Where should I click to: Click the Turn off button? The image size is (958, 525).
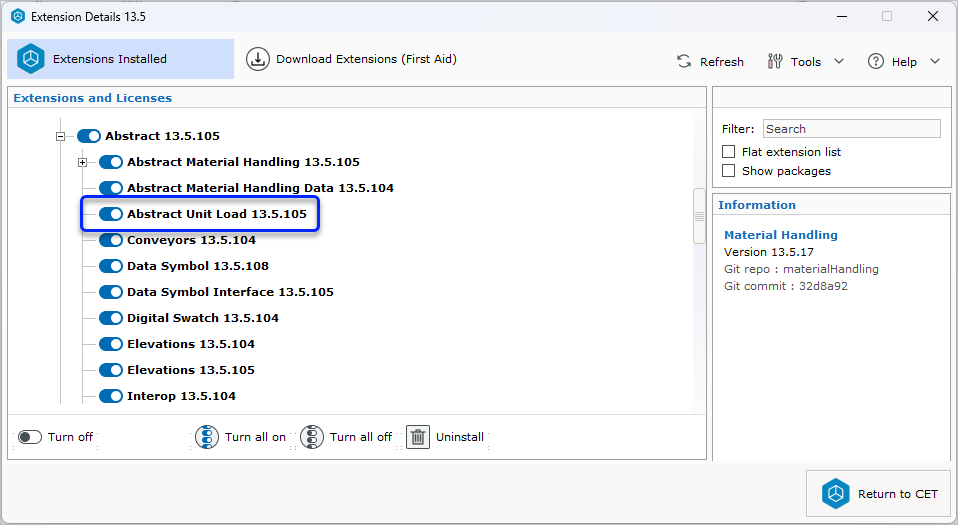pos(56,437)
